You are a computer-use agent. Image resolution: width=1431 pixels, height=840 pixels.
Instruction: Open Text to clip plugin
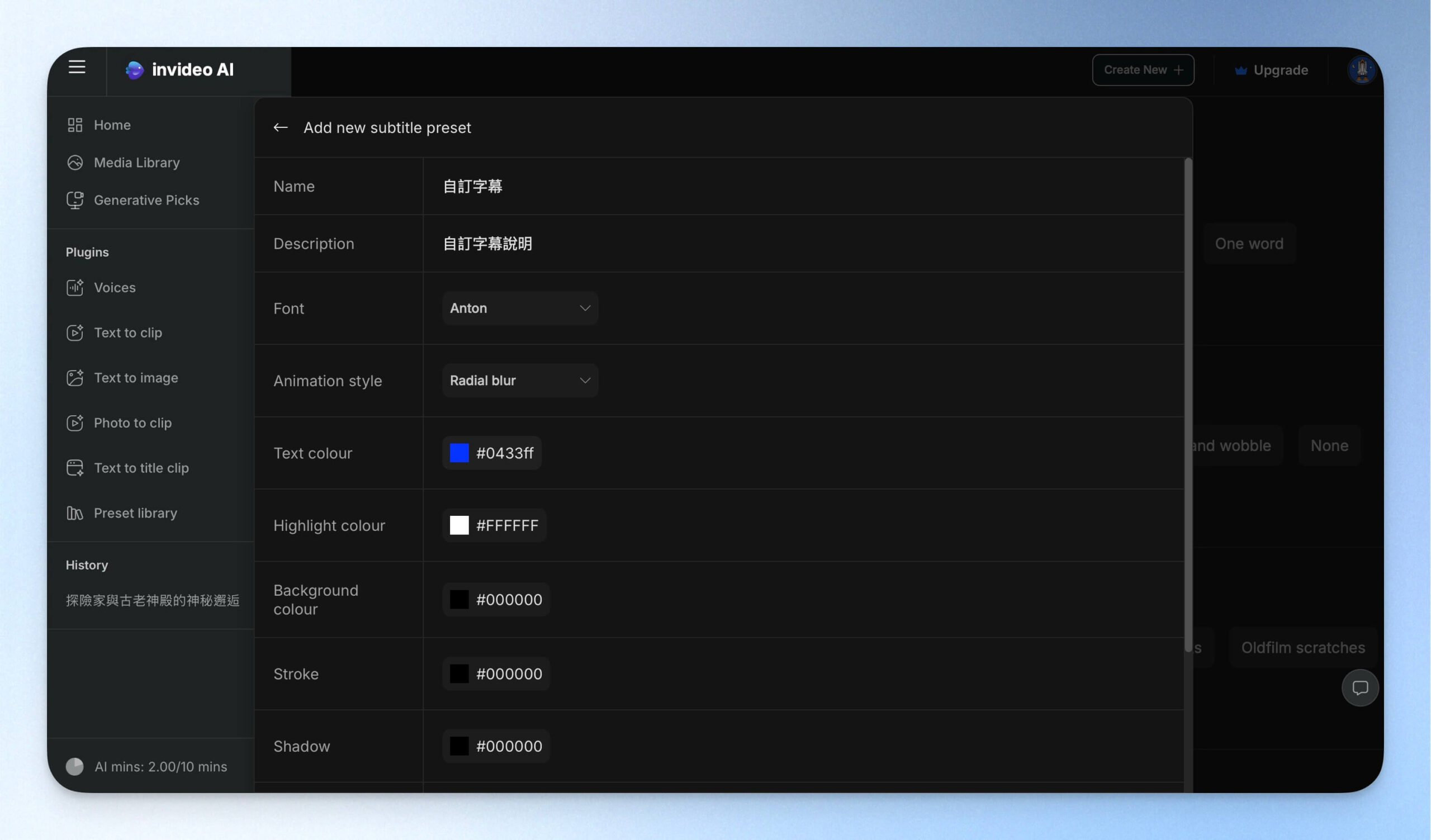point(128,333)
